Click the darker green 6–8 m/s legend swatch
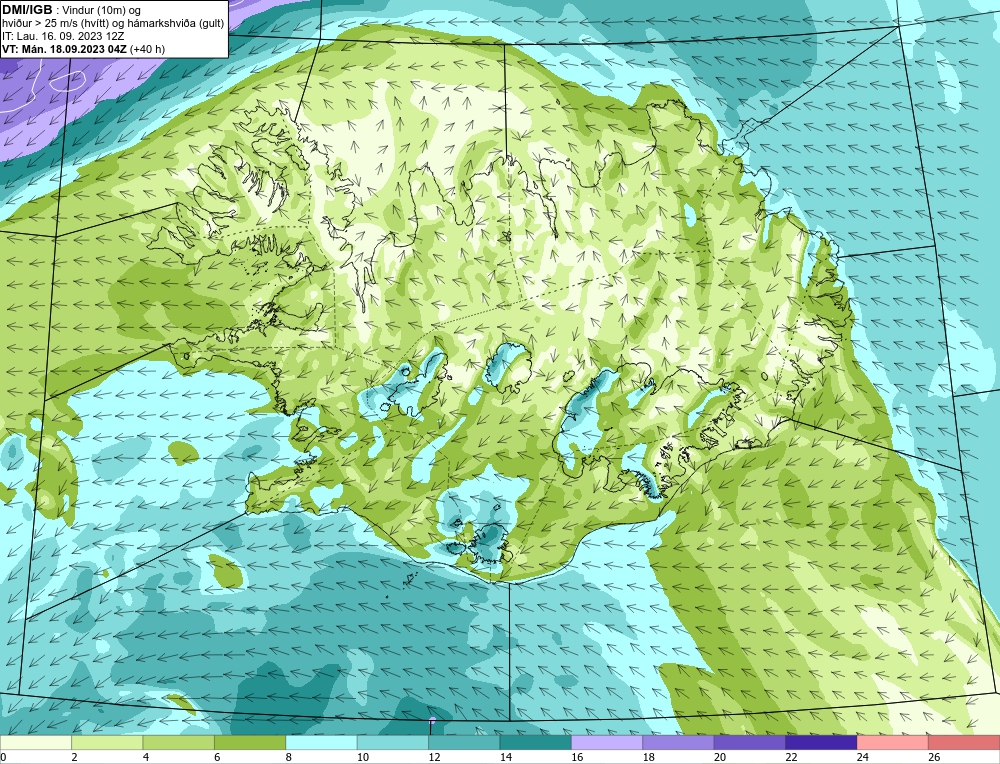 coord(250,742)
